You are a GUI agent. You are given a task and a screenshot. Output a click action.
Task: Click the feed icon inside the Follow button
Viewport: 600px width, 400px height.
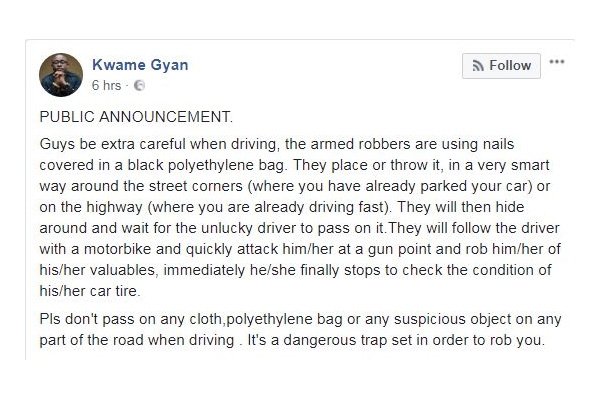coord(478,66)
